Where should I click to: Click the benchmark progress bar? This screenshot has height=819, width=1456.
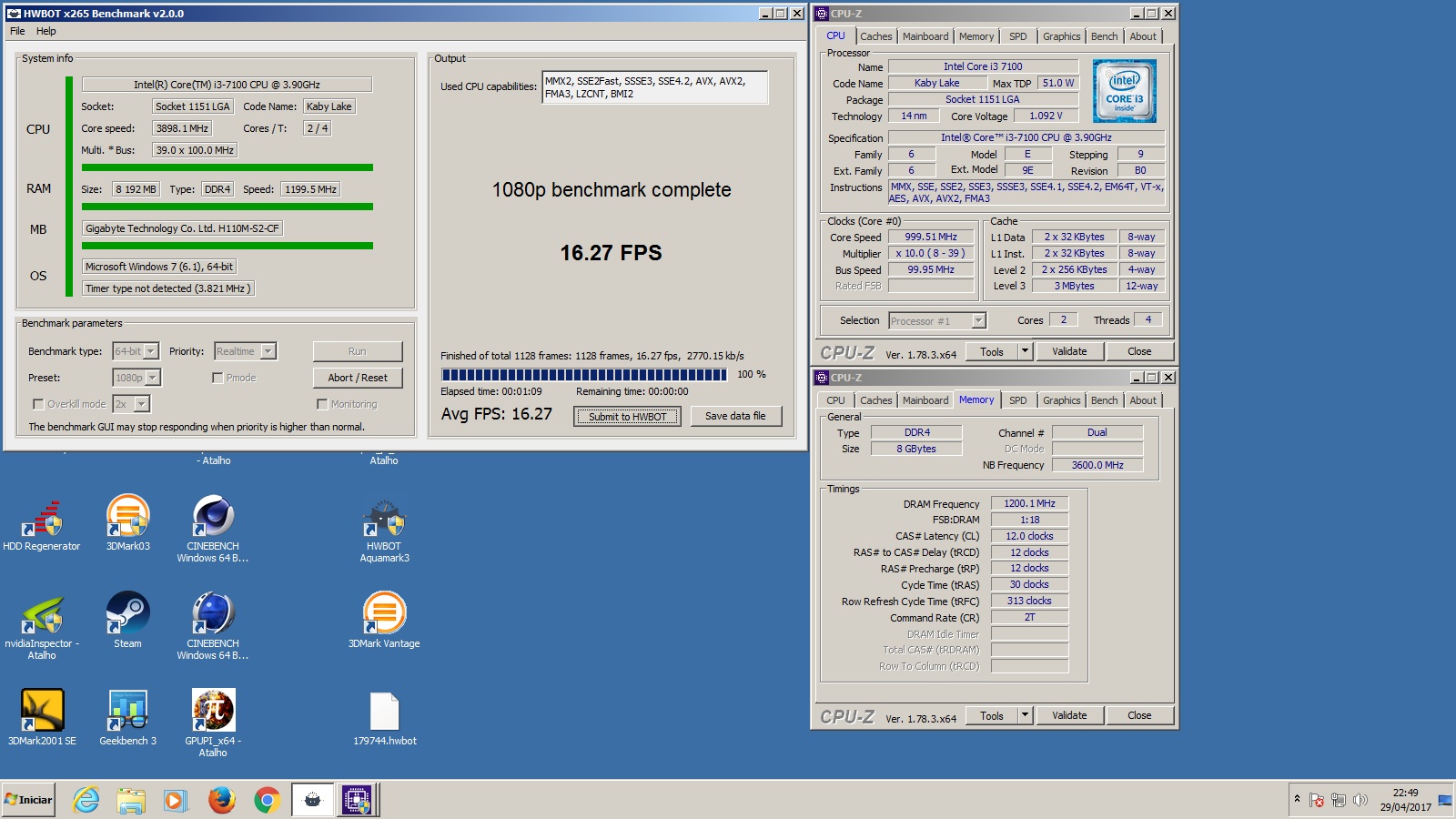coord(584,374)
